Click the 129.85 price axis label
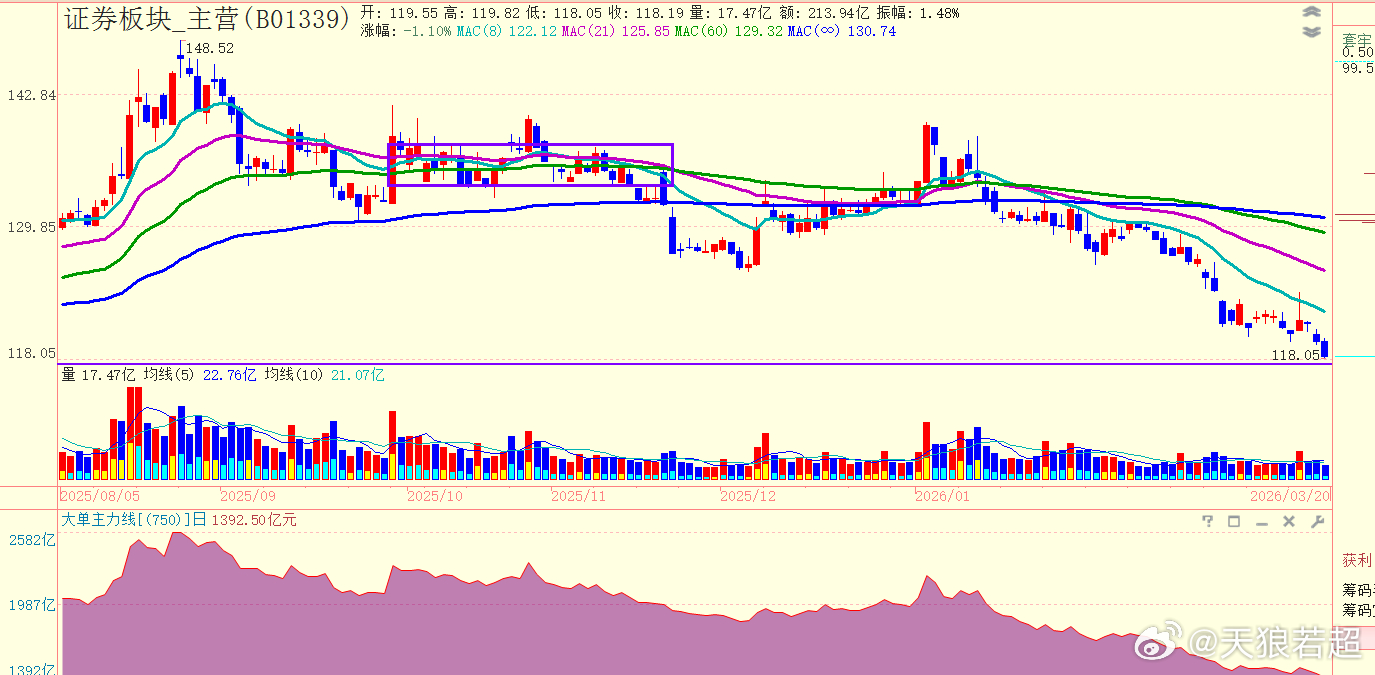The image size is (1375, 675). (31, 227)
